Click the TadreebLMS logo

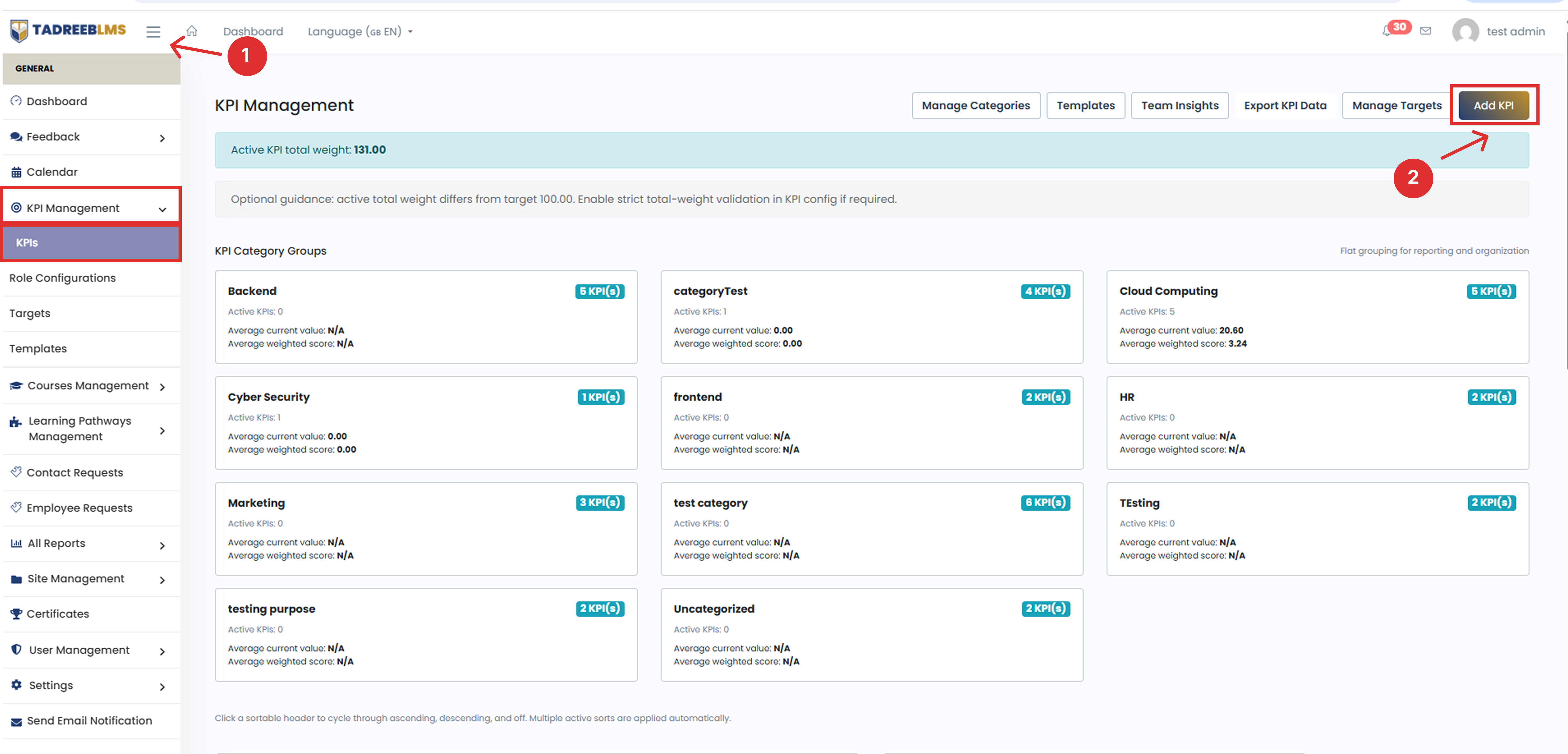point(68,31)
